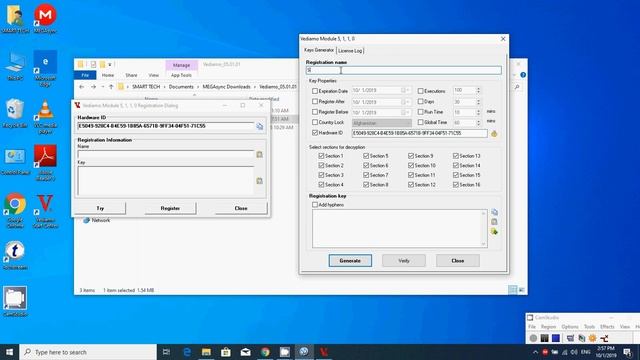
Task: Click export registration key icon
Action: pyautogui.click(x=494, y=232)
